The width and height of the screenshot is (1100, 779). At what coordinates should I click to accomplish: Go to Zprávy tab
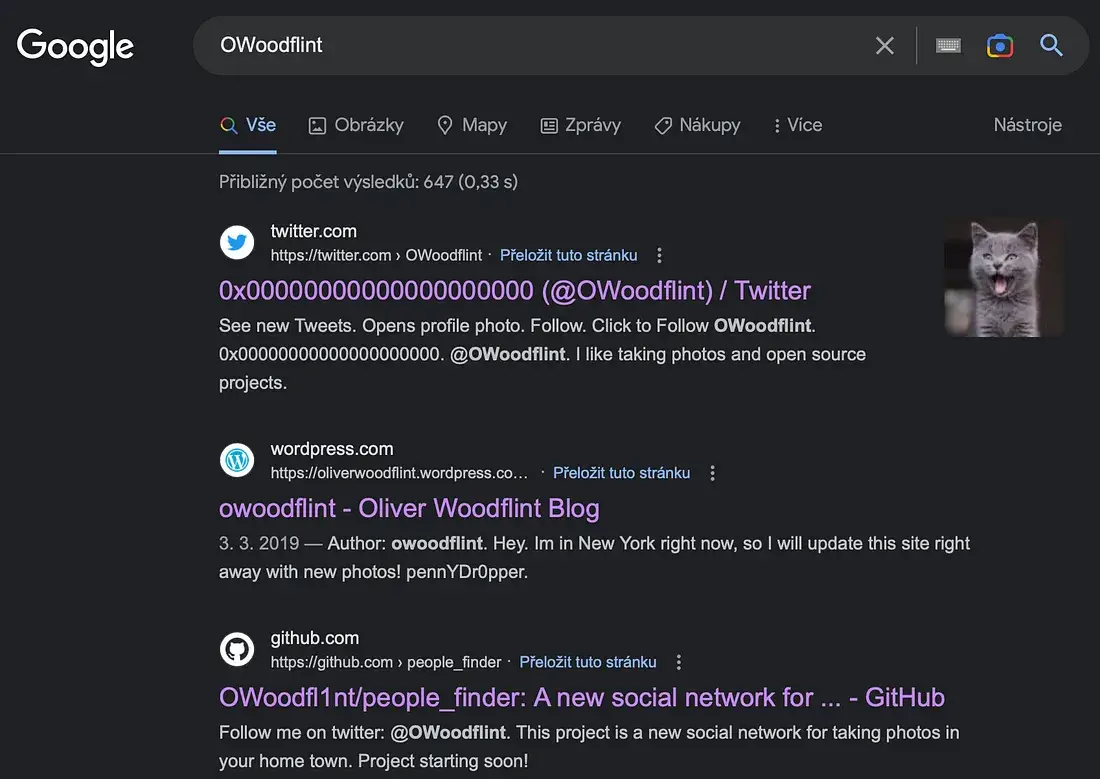(580, 126)
